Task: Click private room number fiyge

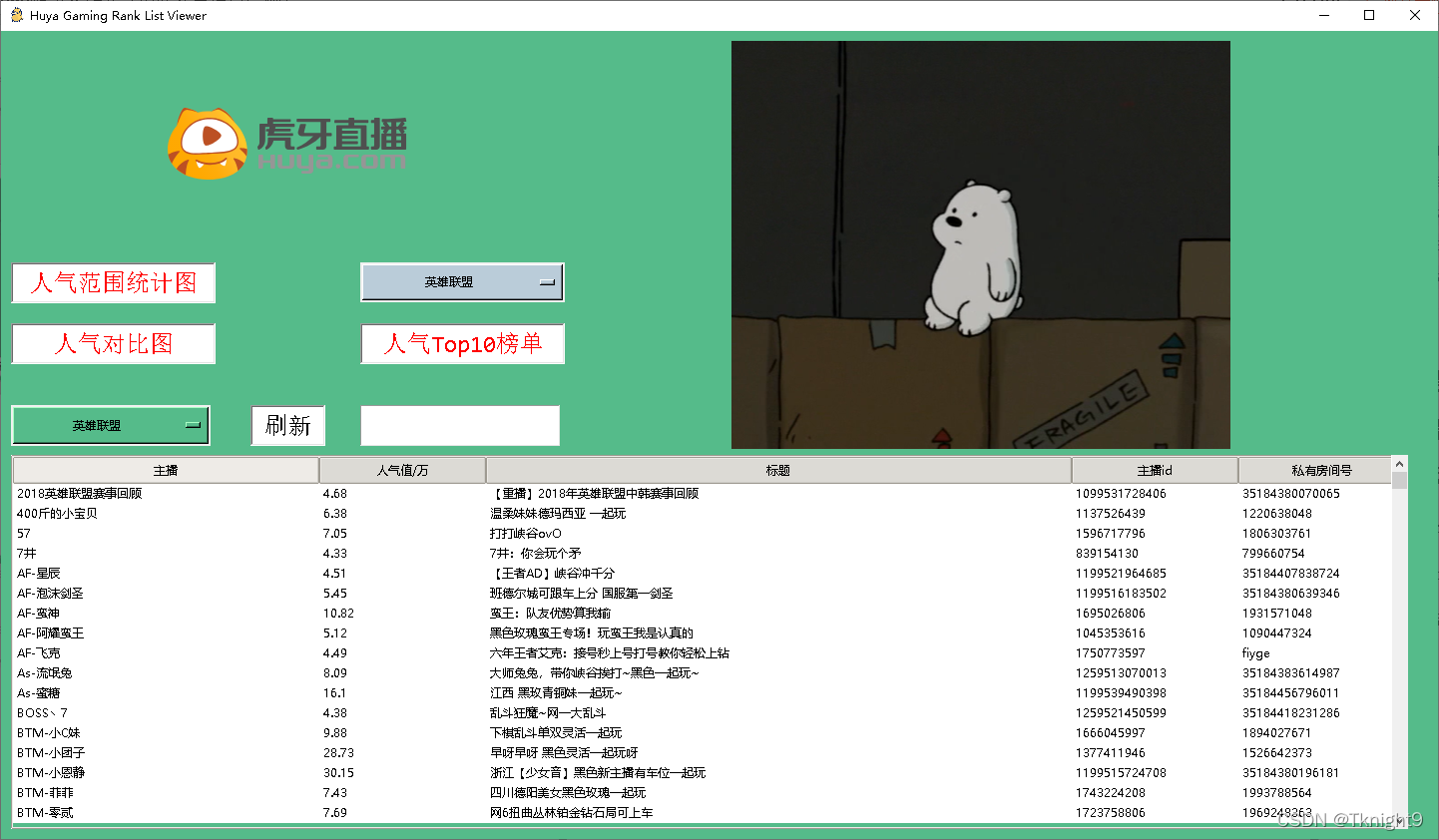Action: click(1256, 652)
